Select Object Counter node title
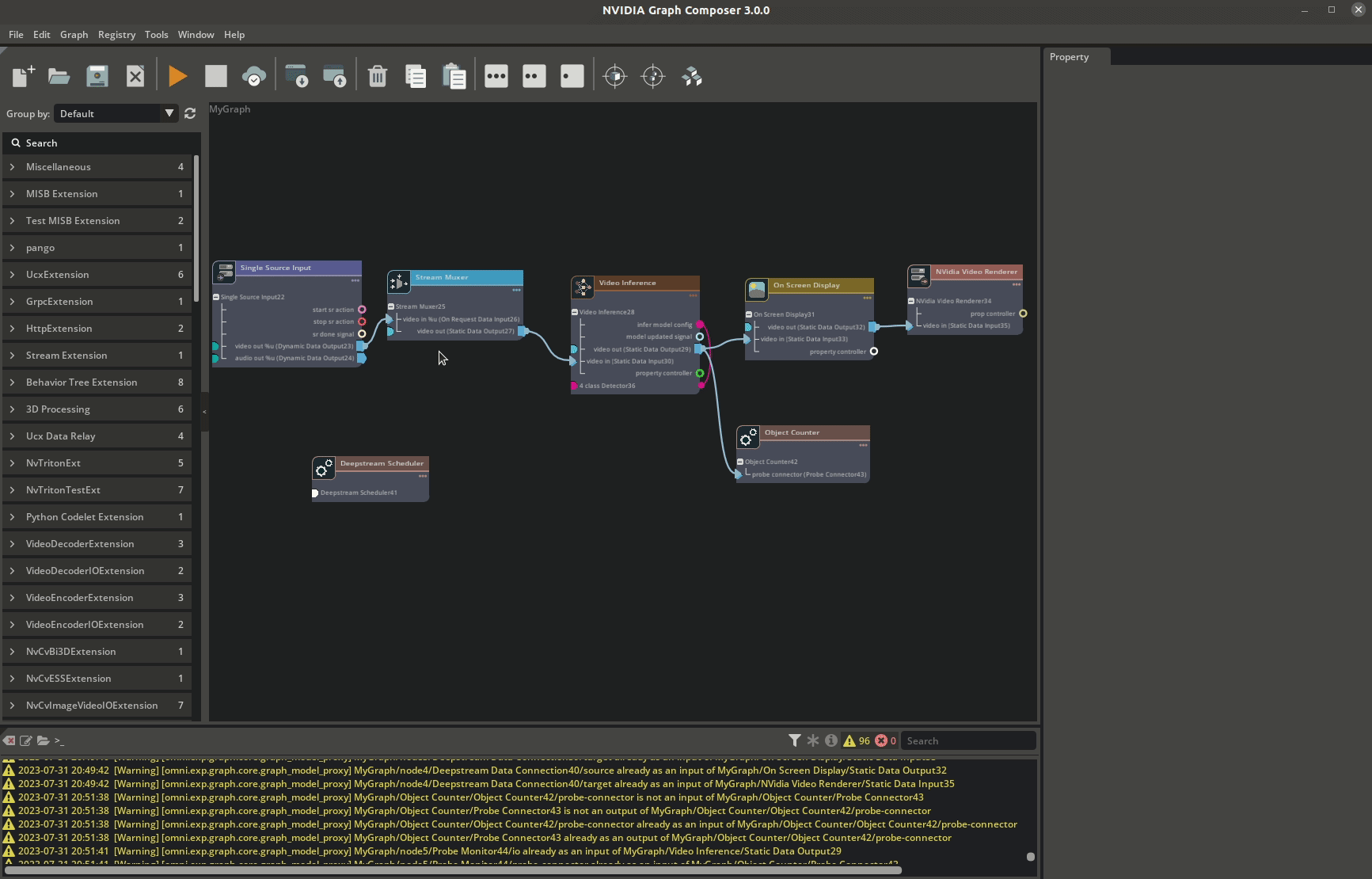The height and width of the screenshot is (879, 1372). coord(792,432)
